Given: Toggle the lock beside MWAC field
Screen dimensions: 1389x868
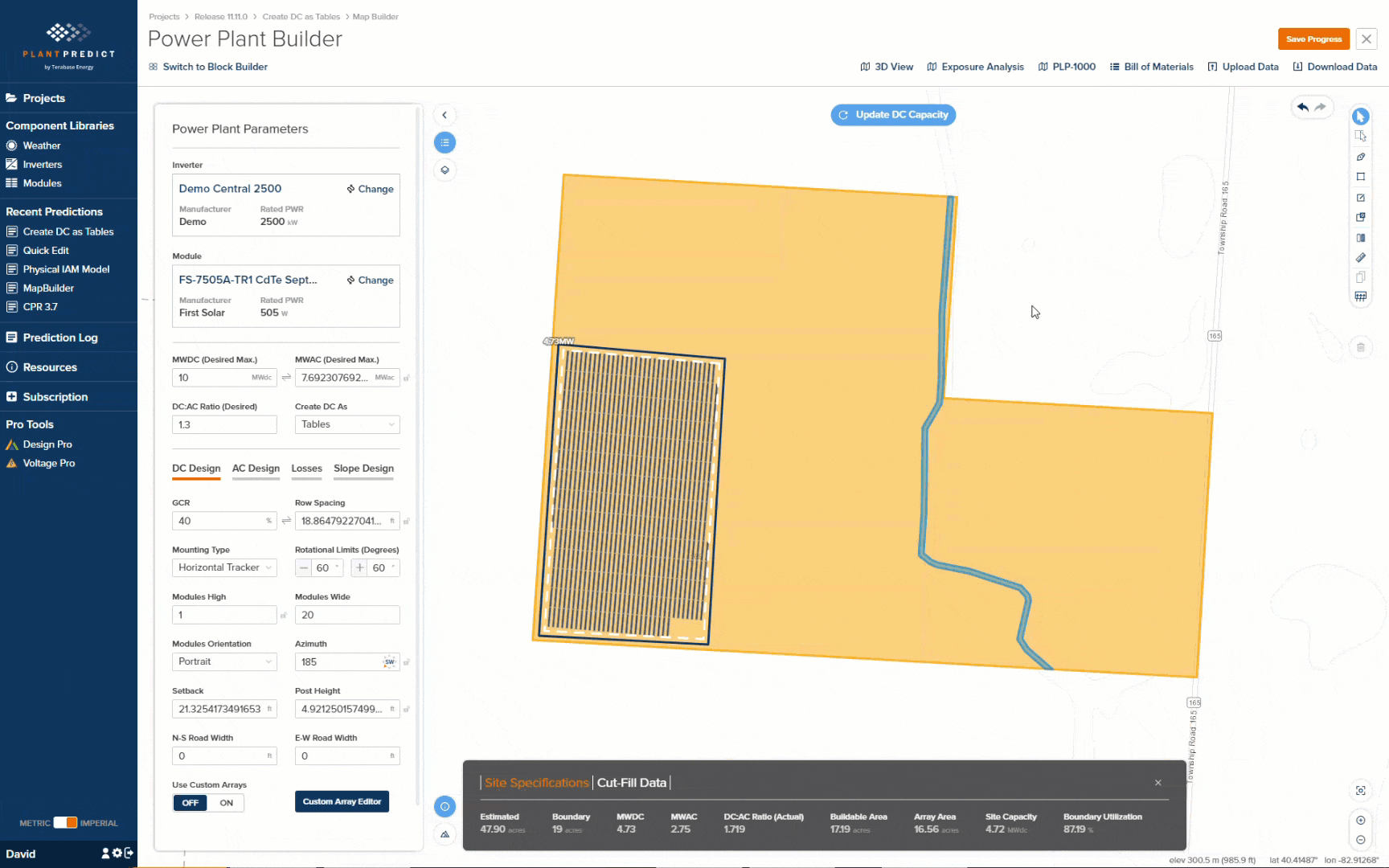Looking at the screenshot, I should tap(407, 378).
